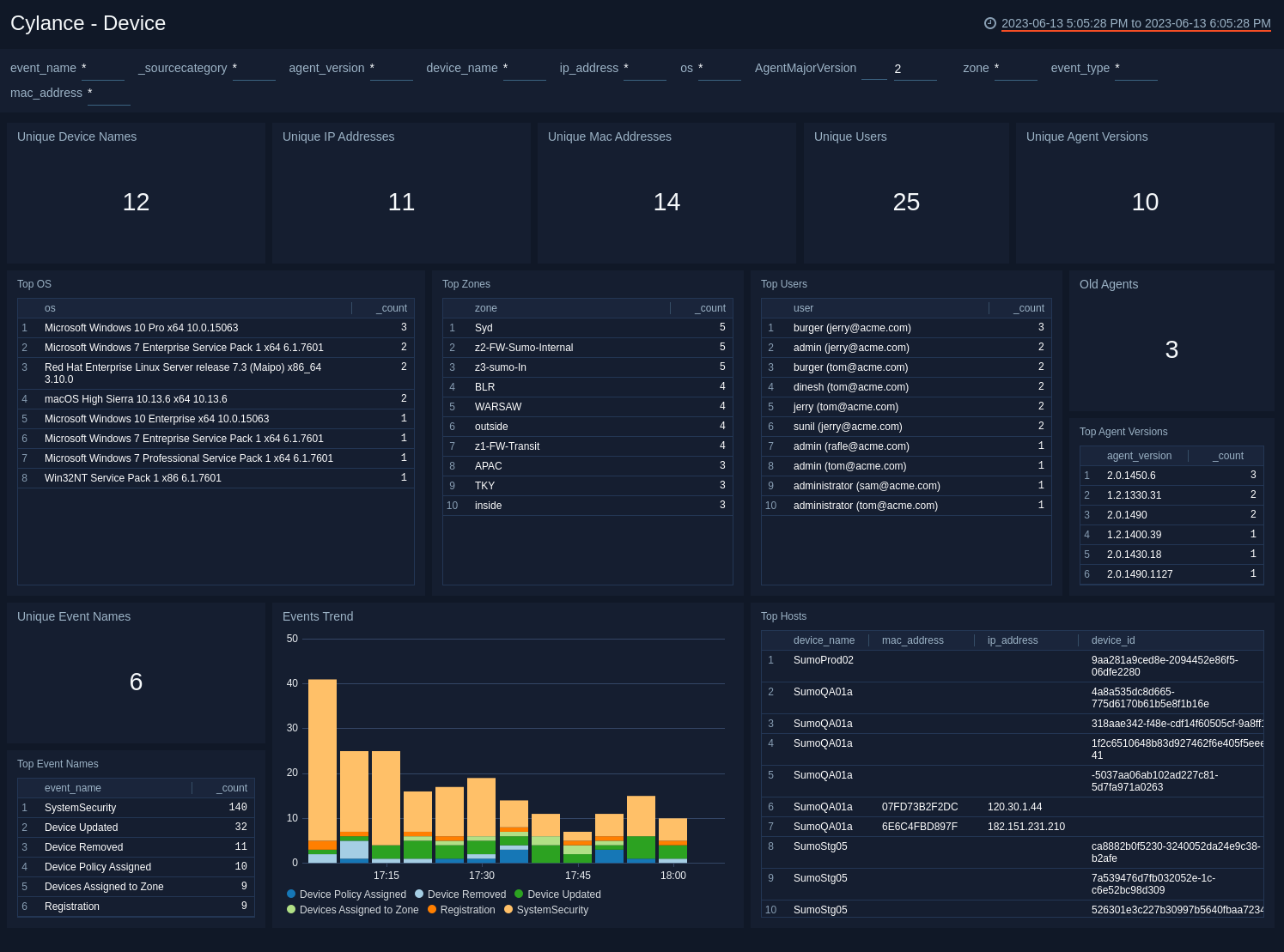The height and width of the screenshot is (952, 1284).
Task: Select the Syd row in Top Zones
Action: 587,327
